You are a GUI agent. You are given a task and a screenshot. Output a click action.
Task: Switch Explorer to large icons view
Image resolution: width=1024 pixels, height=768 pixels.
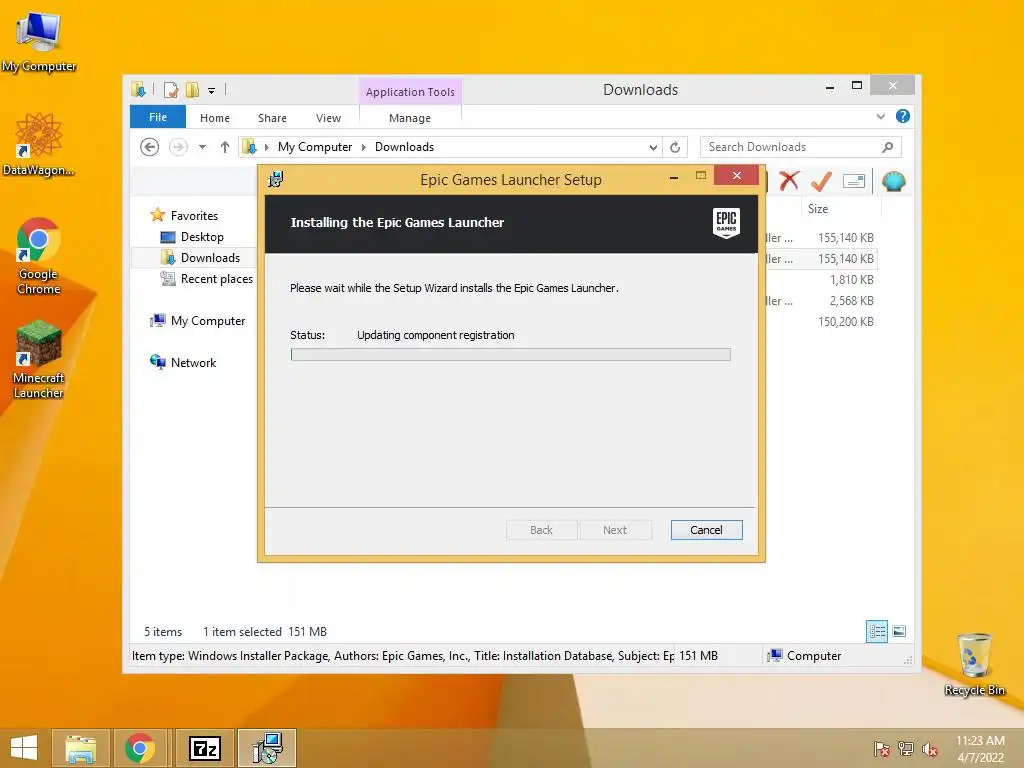pos(899,632)
